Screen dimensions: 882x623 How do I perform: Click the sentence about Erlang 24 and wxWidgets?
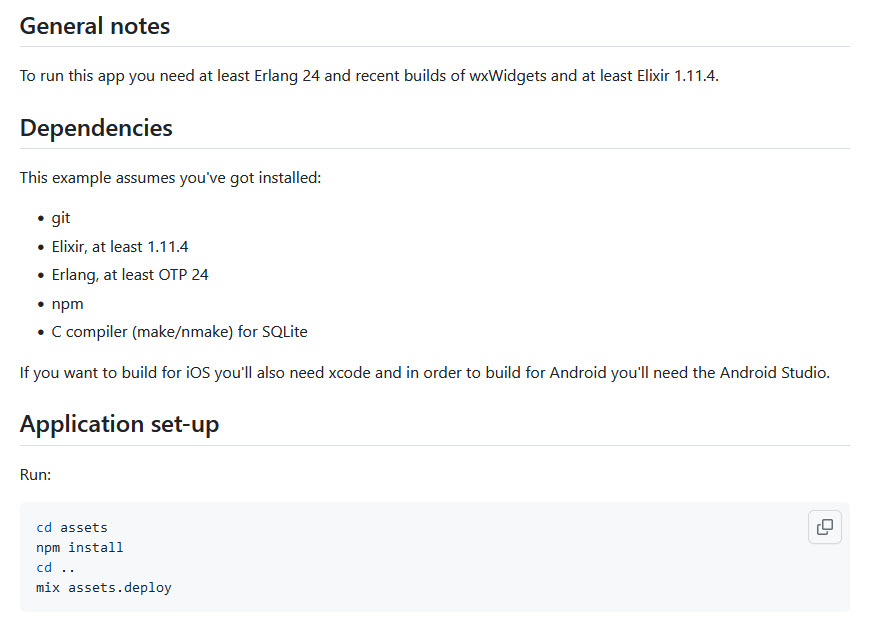point(369,75)
